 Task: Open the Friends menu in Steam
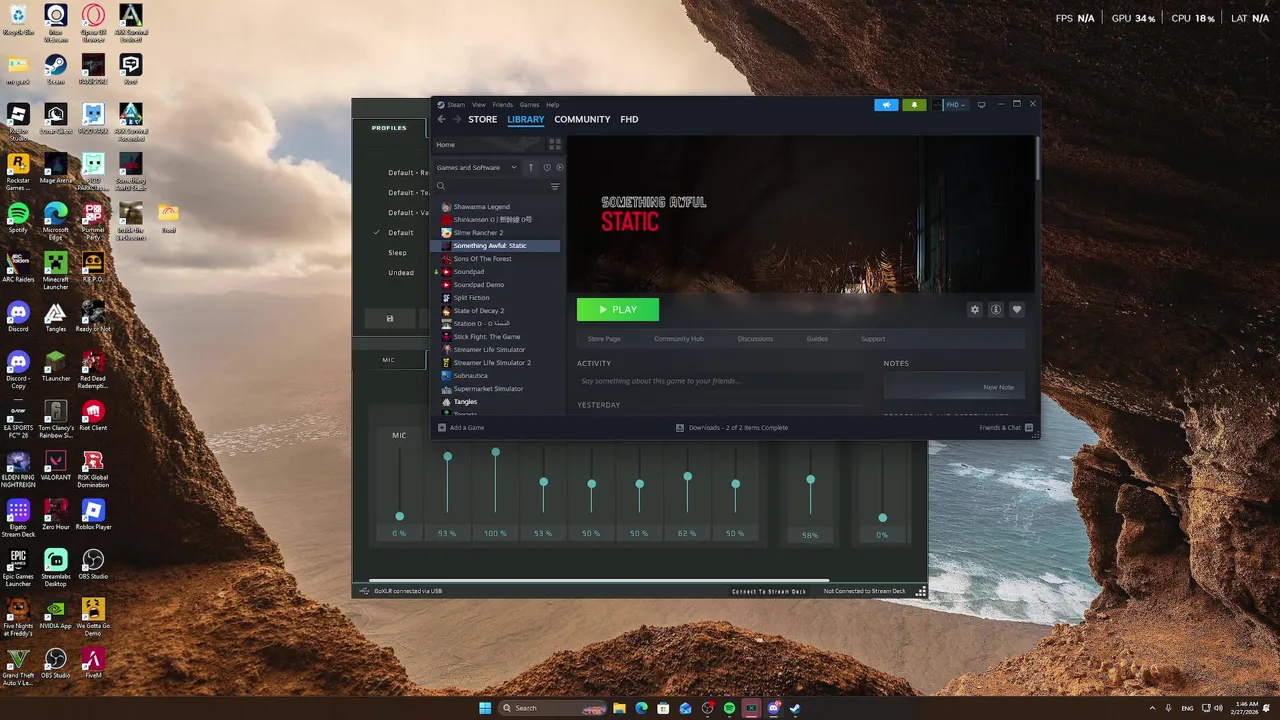click(502, 104)
